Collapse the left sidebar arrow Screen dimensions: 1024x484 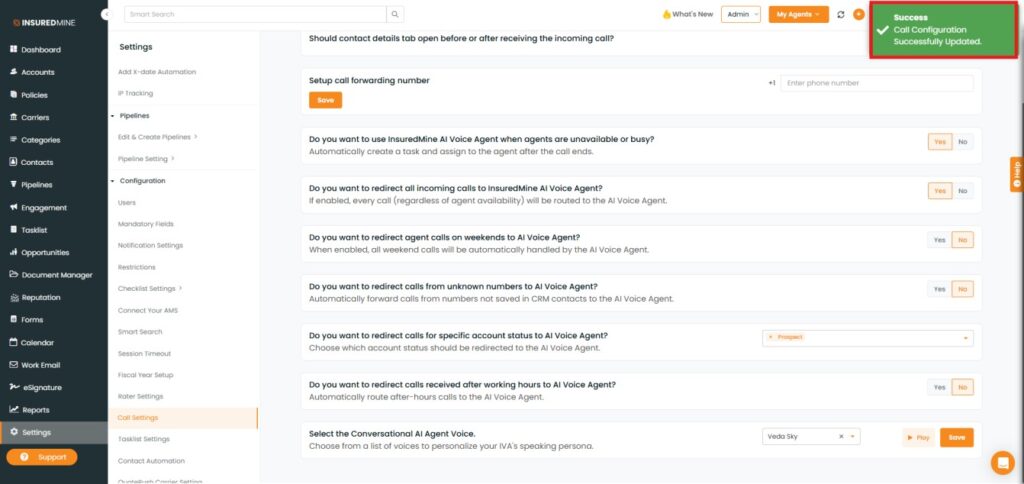point(106,14)
